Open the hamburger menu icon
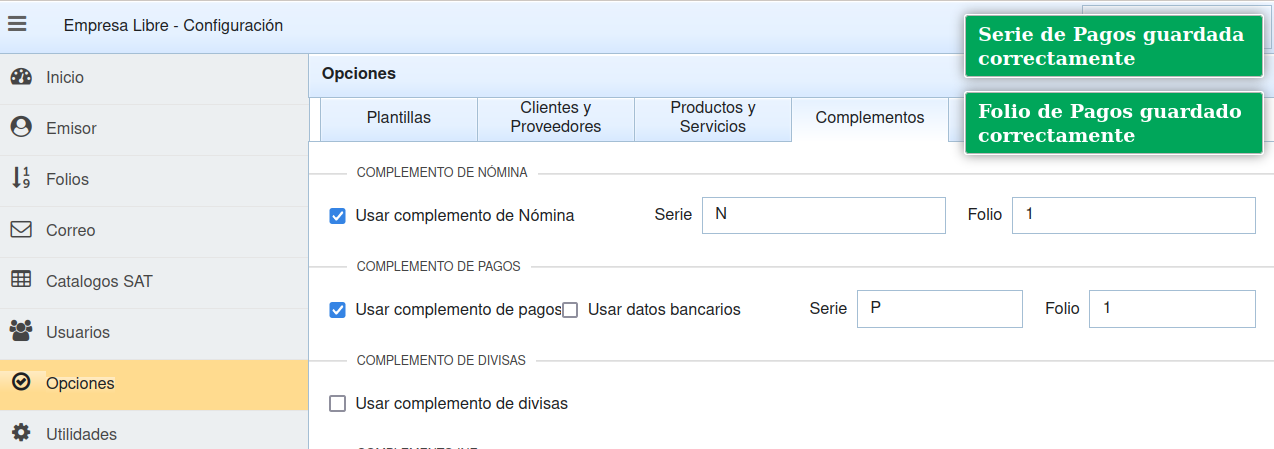This screenshot has height=449, width=1274. 17,25
